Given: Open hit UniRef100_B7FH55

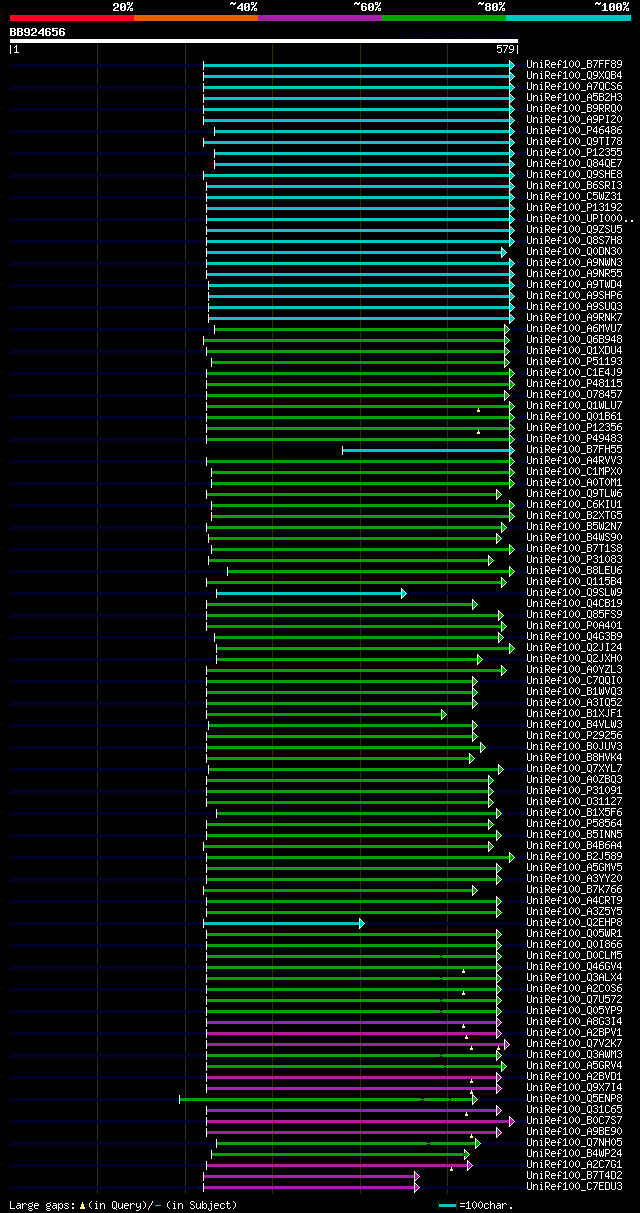Looking at the screenshot, I should point(574,450).
